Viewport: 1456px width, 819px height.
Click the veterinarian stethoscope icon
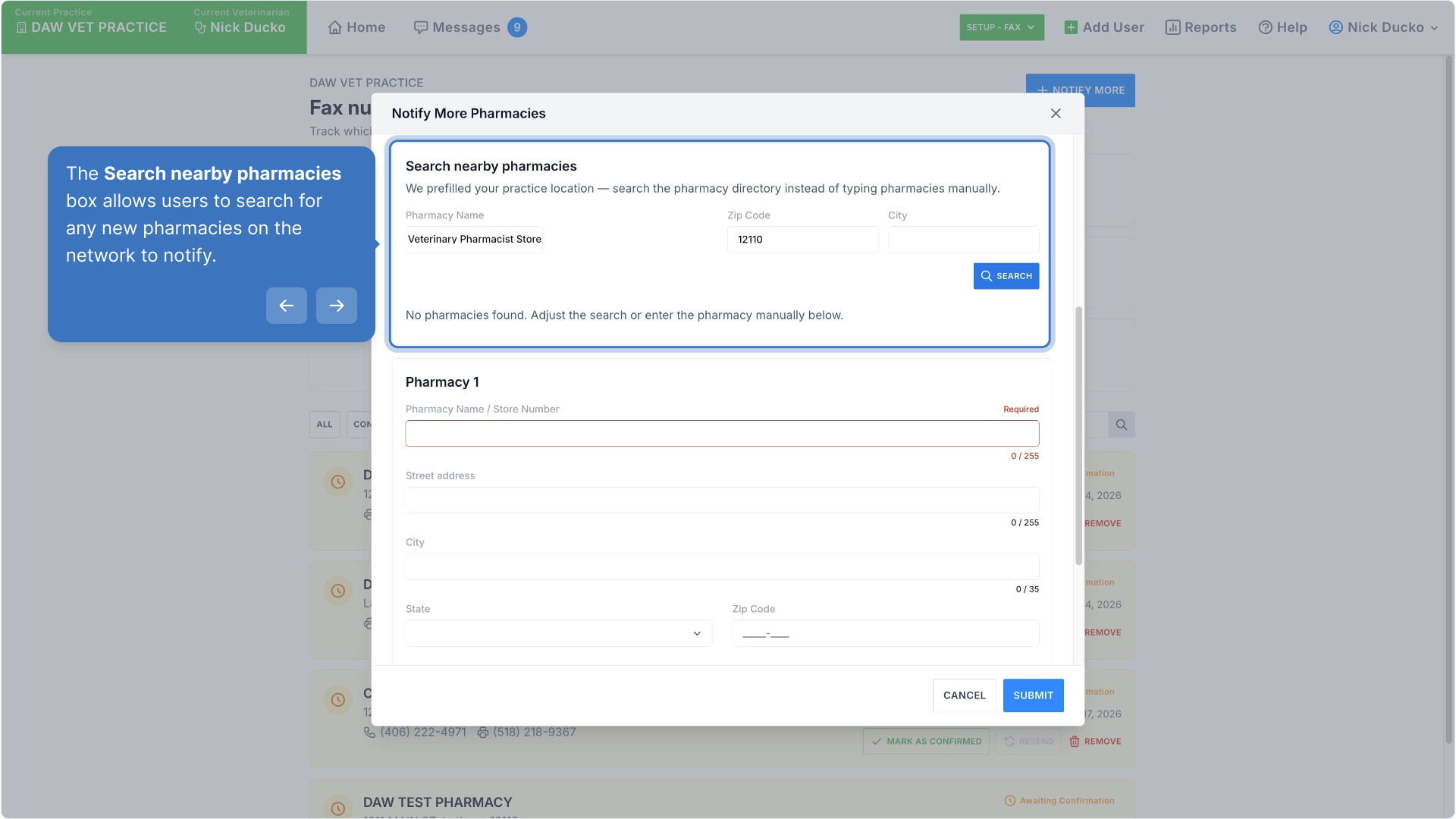coord(200,27)
